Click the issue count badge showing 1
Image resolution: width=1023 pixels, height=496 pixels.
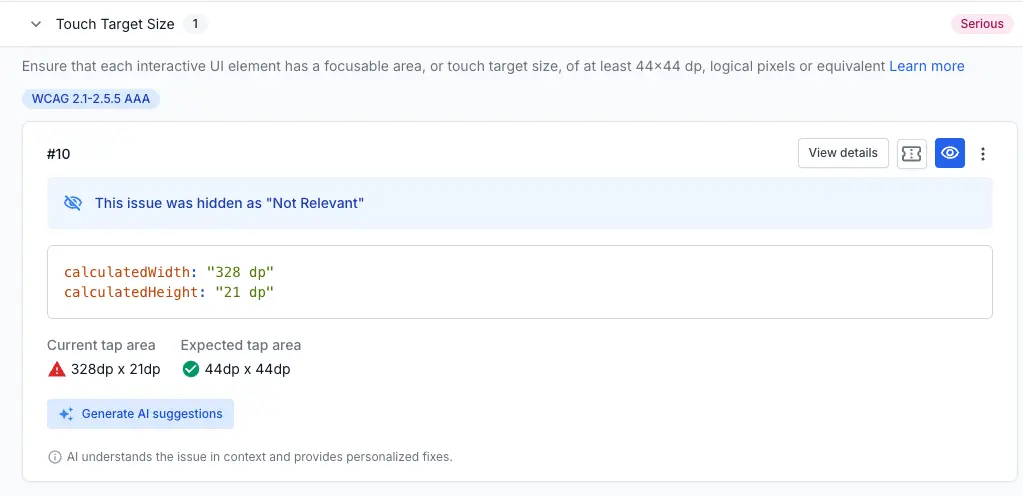pos(196,24)
